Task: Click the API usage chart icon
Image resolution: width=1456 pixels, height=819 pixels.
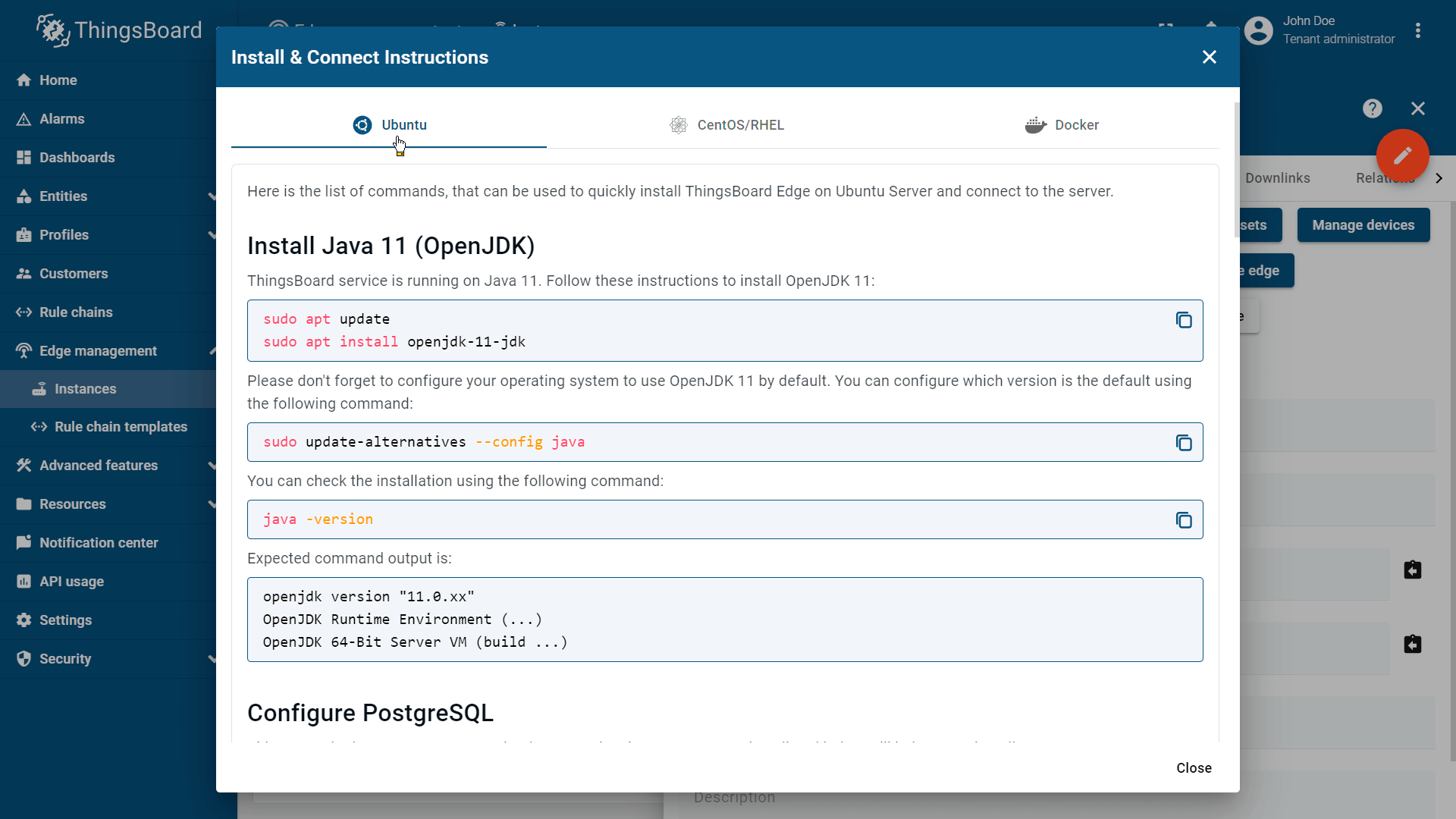Action: click(24, 582)
